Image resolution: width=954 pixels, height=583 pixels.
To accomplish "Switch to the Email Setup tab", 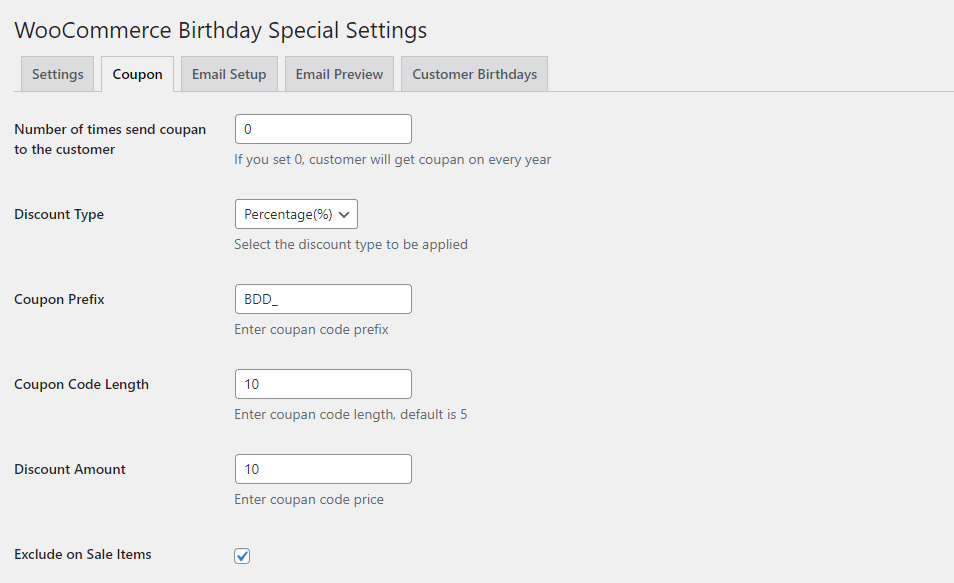I will coord(229,74).
